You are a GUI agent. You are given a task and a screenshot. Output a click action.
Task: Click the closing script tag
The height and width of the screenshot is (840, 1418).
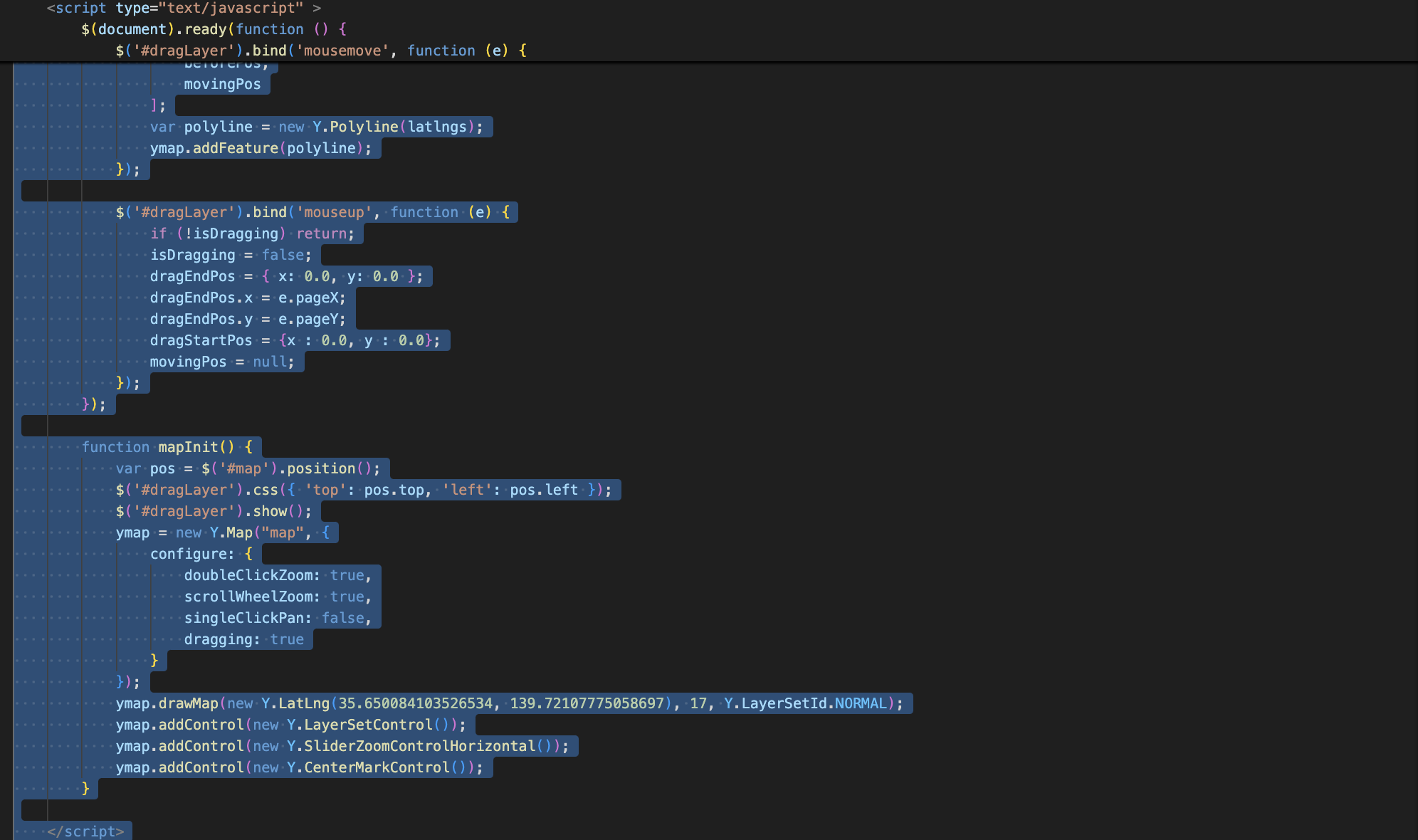click(x=85, y=830)
